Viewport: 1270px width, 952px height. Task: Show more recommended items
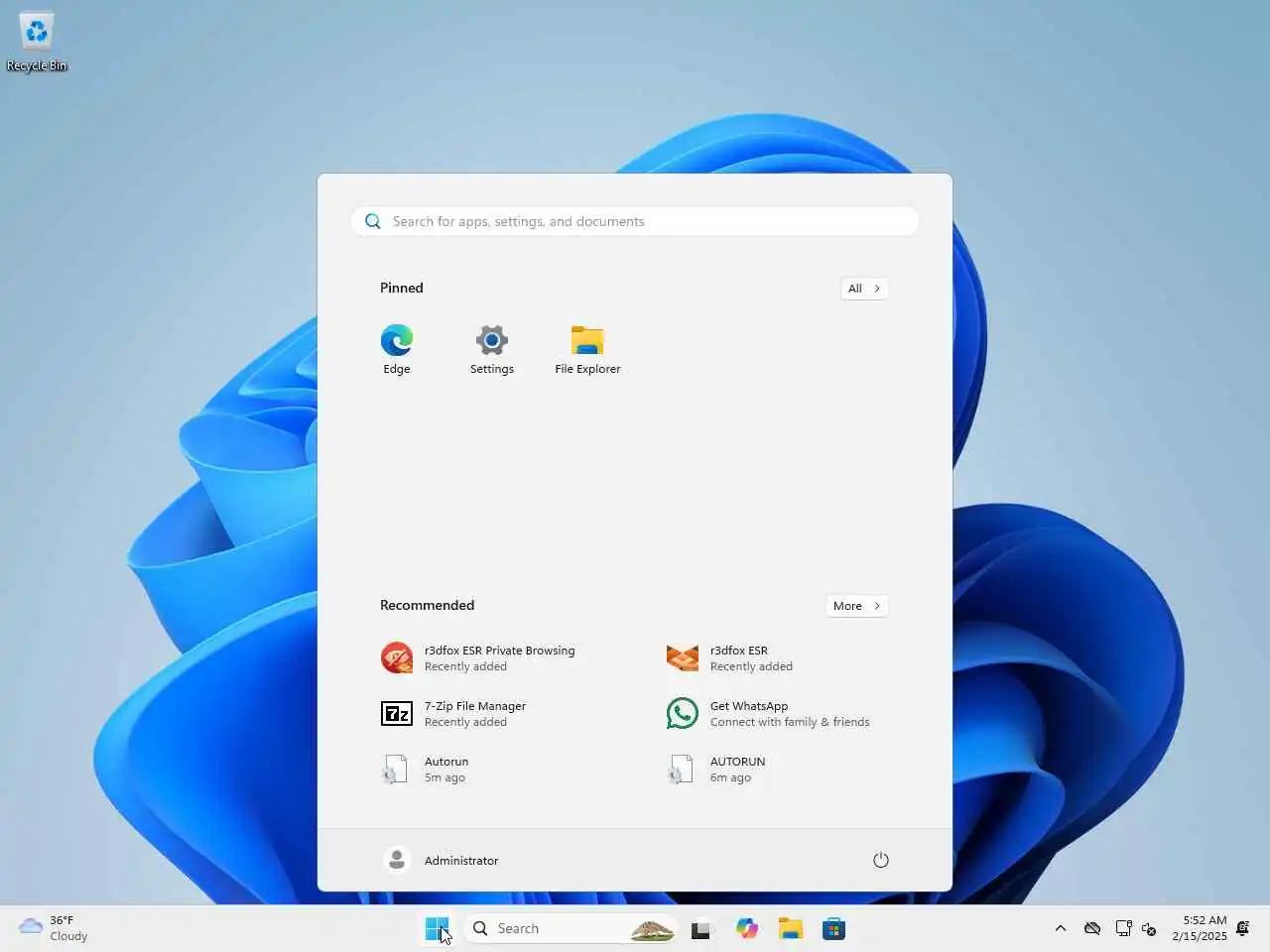point(856,606)
